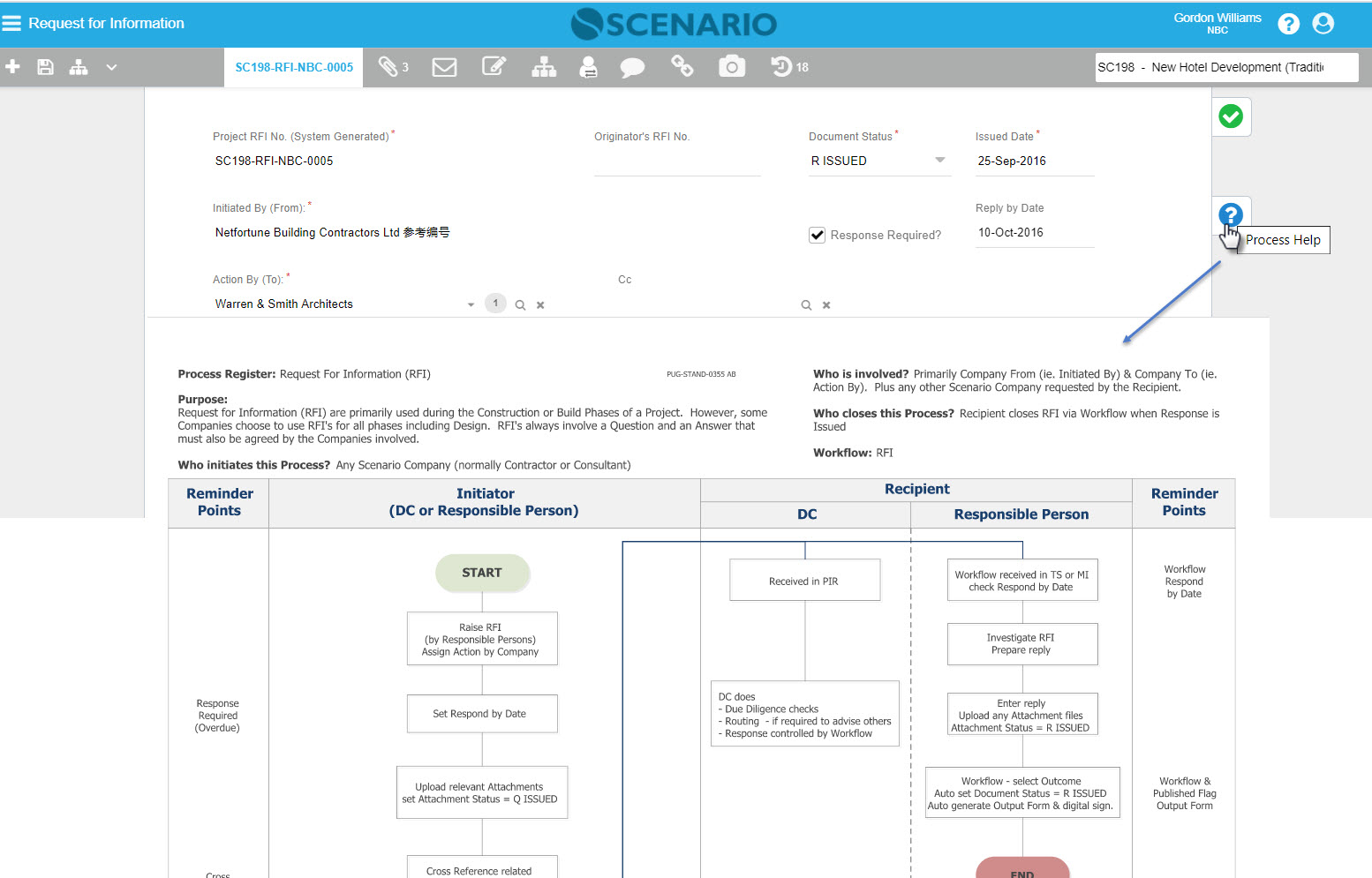Click the green checkmark status icon
The height and width of the screenshot is (878, 1372).
1231,116
